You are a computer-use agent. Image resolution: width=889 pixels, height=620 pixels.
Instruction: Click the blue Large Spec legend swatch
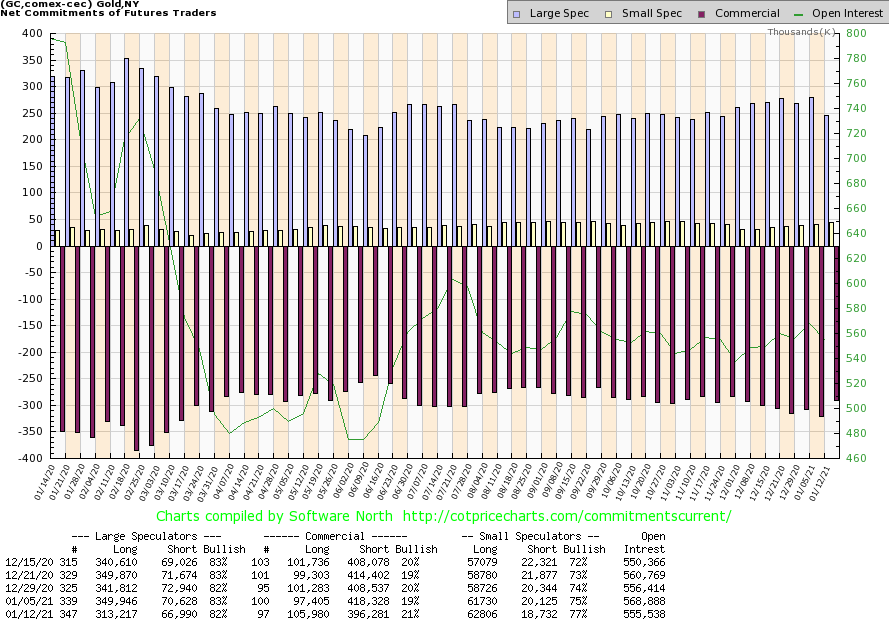[x=515, y=14]
